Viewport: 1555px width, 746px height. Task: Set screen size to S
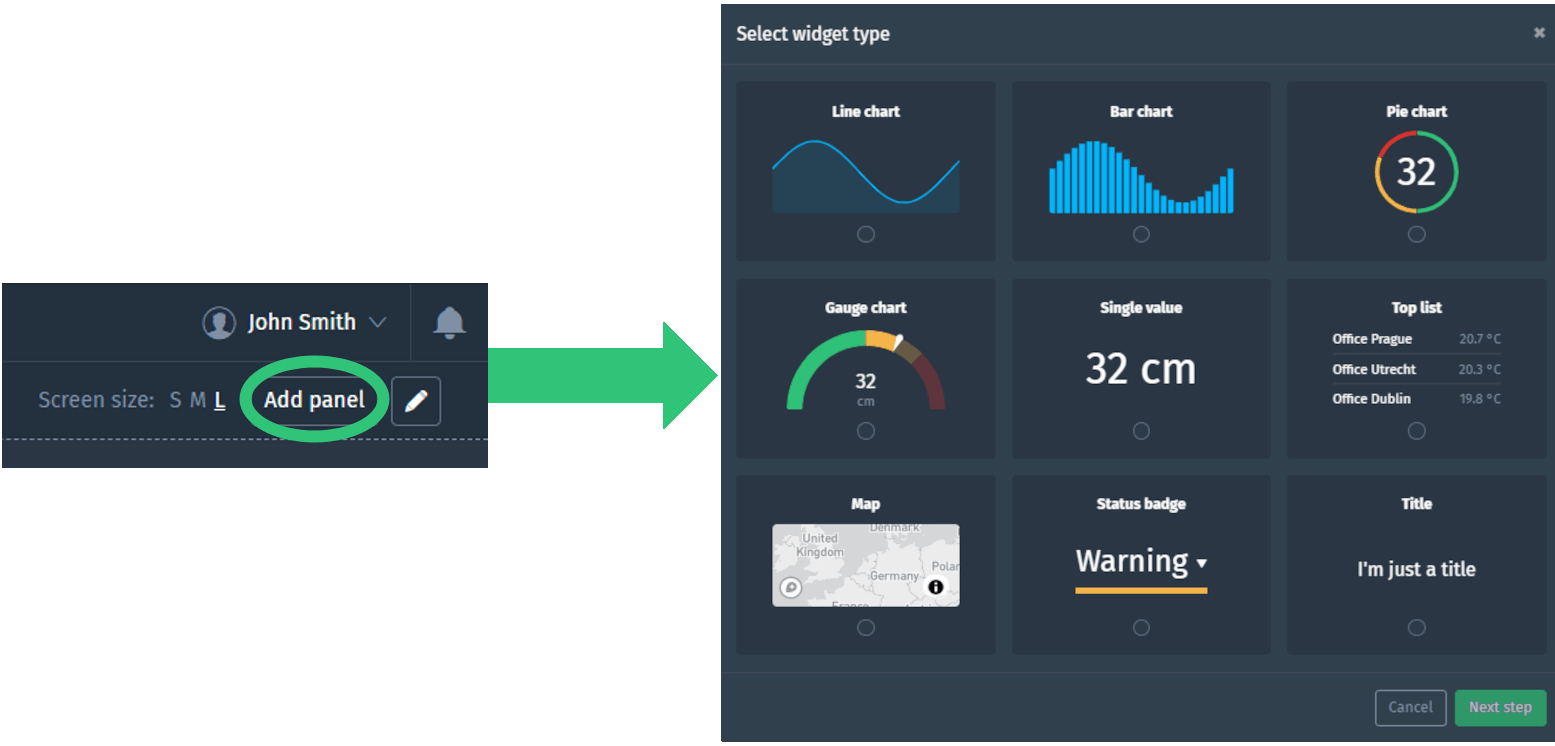175,401
